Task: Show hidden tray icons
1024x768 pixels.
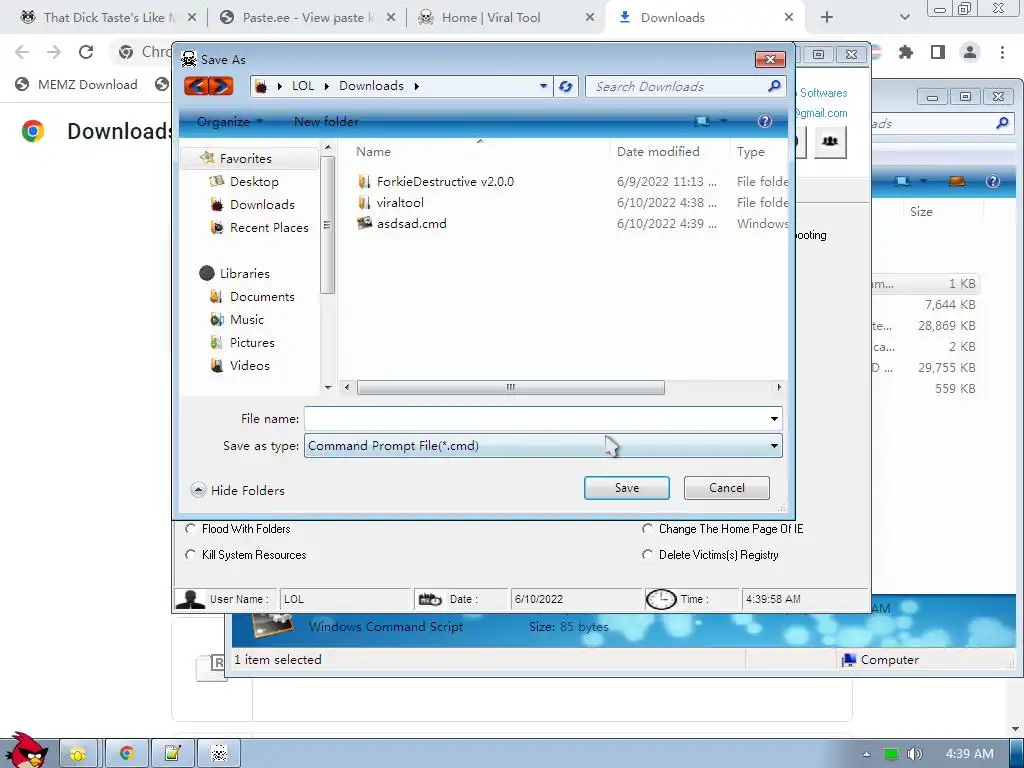Action: (867, 754)
